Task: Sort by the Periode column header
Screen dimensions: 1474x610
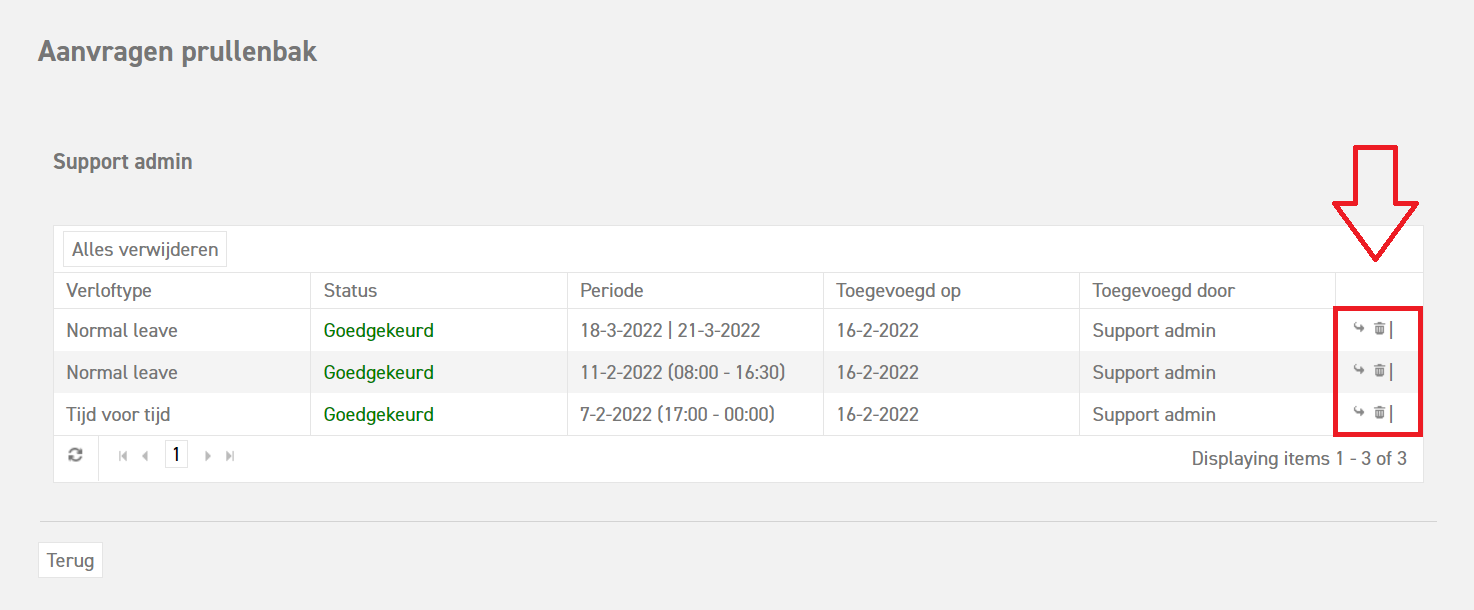Action: point(612,291)
